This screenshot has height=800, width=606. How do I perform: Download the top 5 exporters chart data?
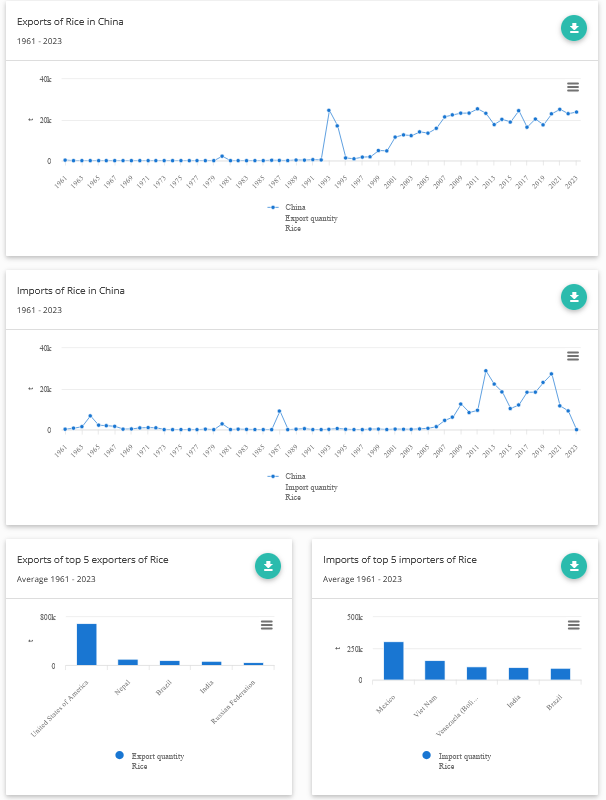coord(268,566)
